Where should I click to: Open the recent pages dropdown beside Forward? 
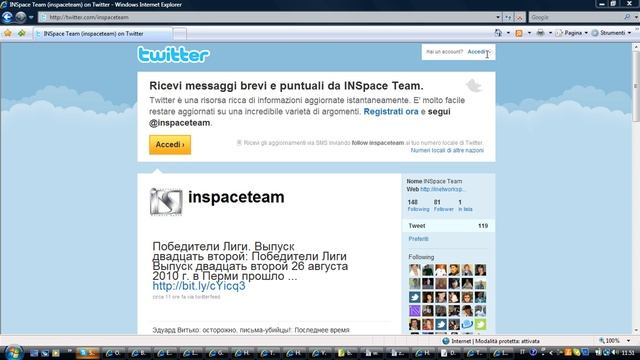point(31,18)
